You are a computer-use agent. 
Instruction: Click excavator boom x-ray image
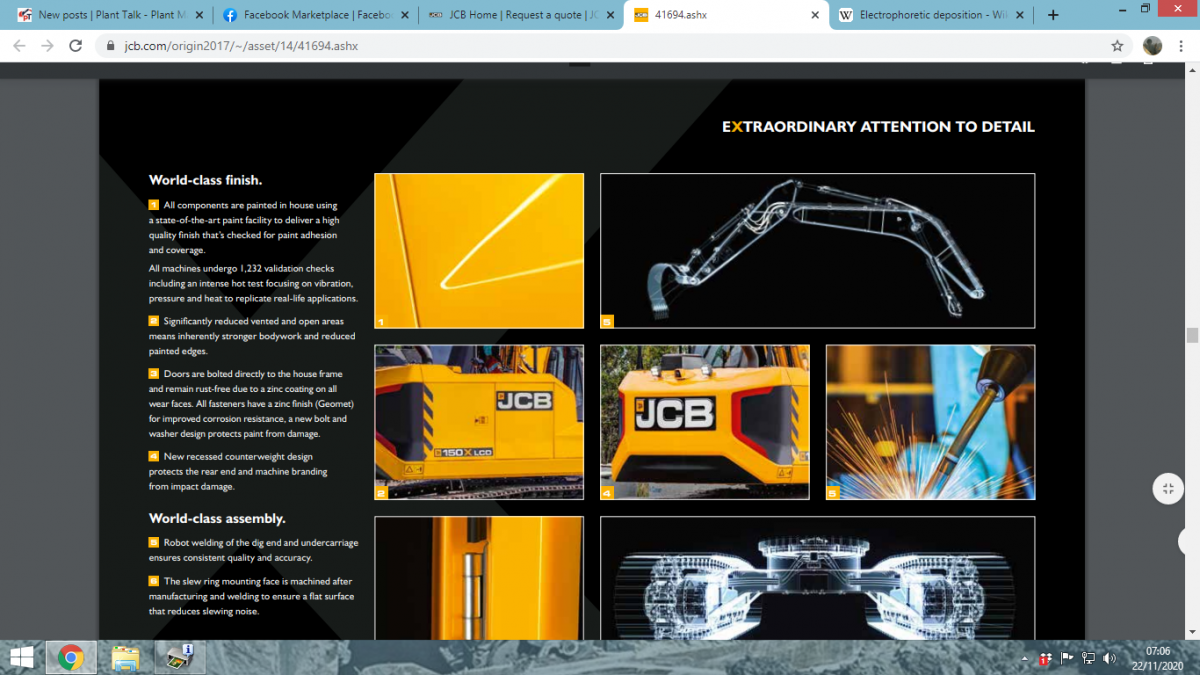pos(817,251)
